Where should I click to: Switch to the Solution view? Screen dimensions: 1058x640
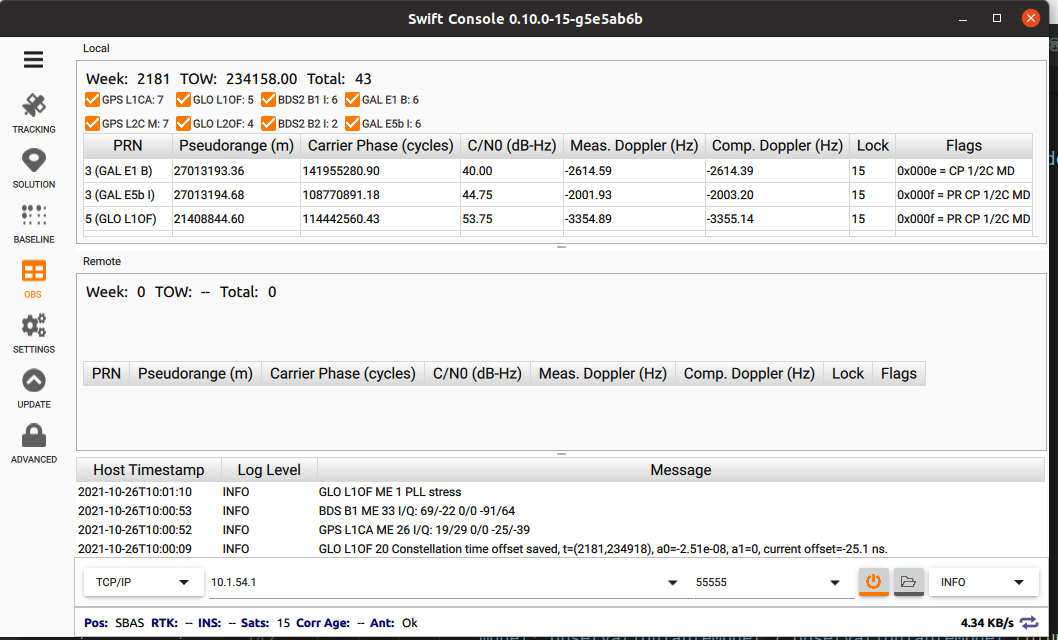(x=34, y=169)
